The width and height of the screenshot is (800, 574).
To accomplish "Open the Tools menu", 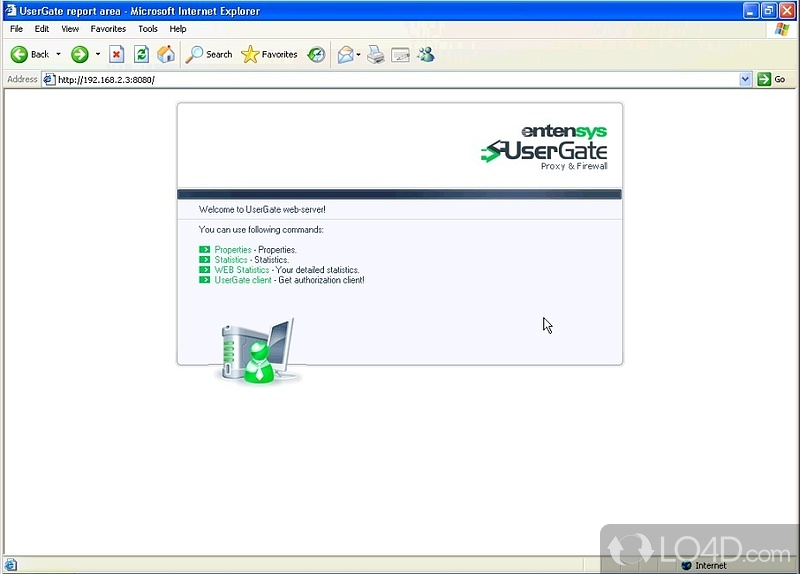I will [x=148, y=29].
